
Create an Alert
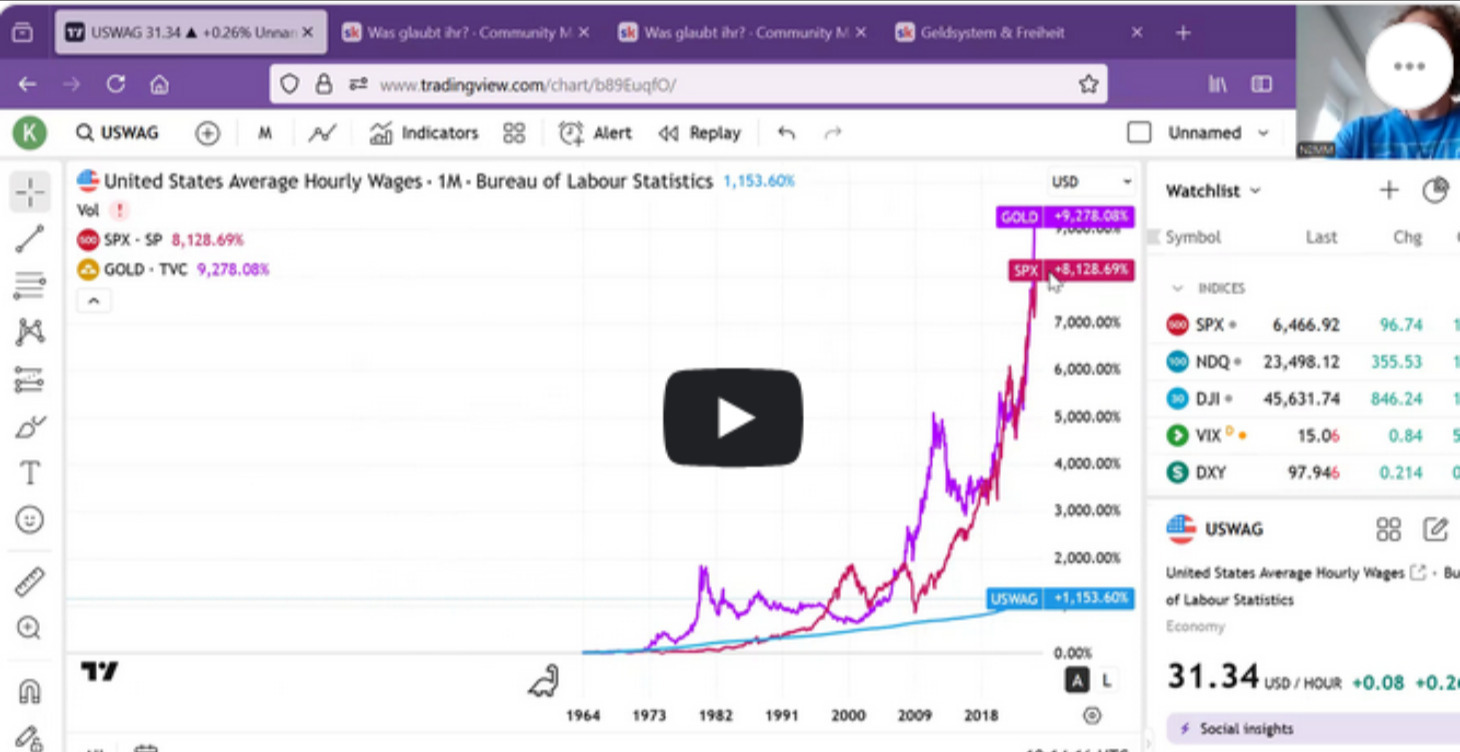point(595,133)
